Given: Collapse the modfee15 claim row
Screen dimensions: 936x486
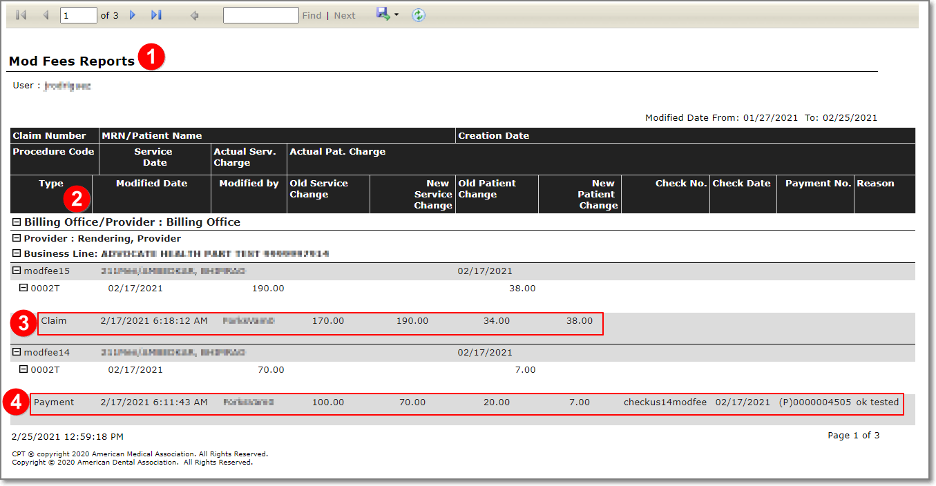Looking at the screenshot, I should pos(16,271).
